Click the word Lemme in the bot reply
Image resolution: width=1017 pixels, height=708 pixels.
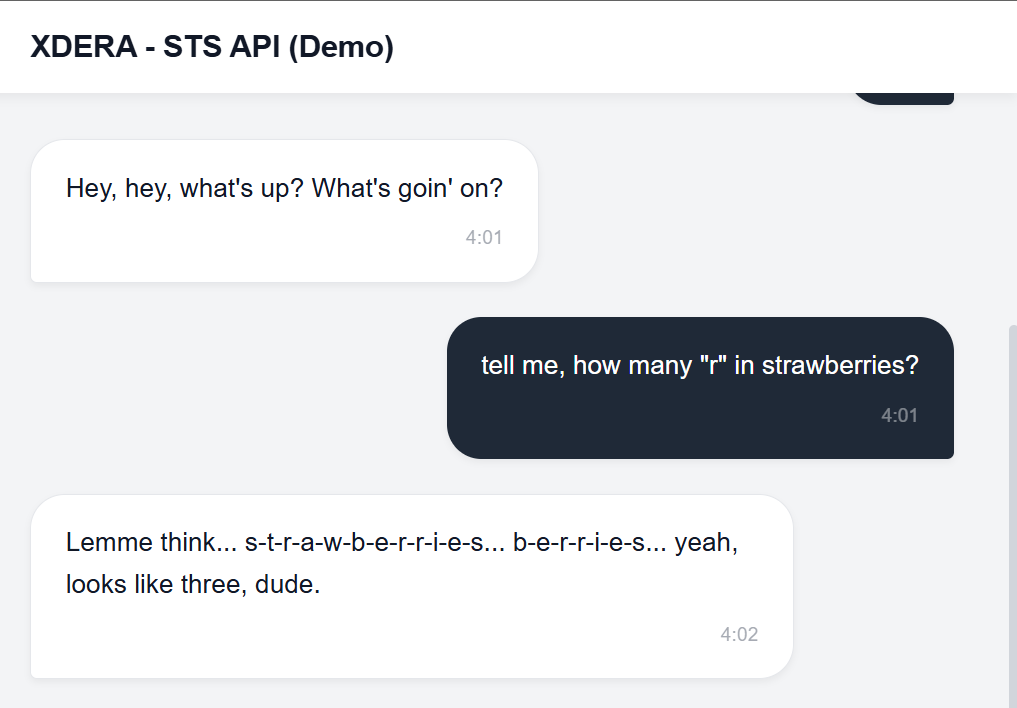(x=103, y=542)
